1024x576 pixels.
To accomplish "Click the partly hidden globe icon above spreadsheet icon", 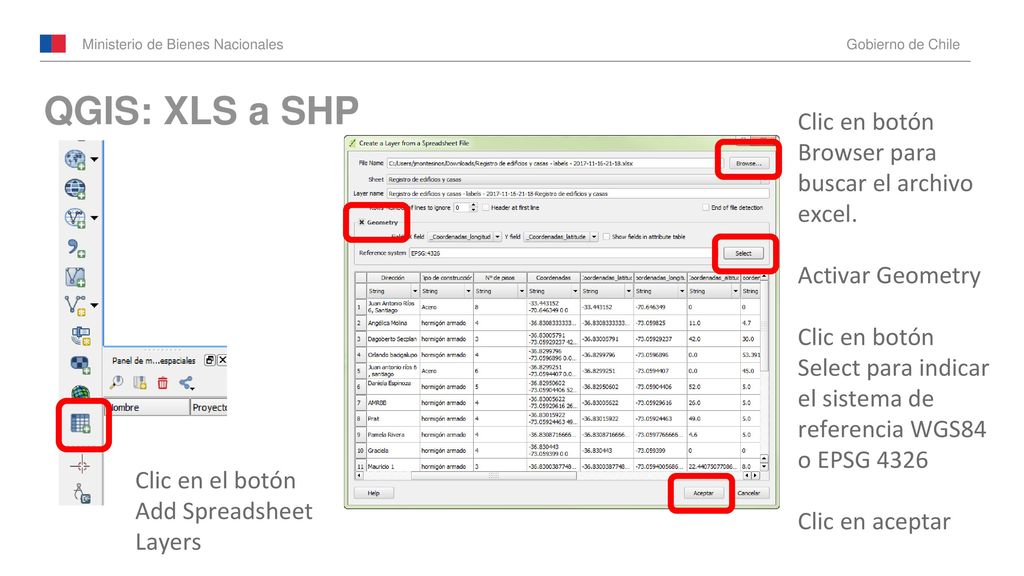I will (x=80, y=392).
